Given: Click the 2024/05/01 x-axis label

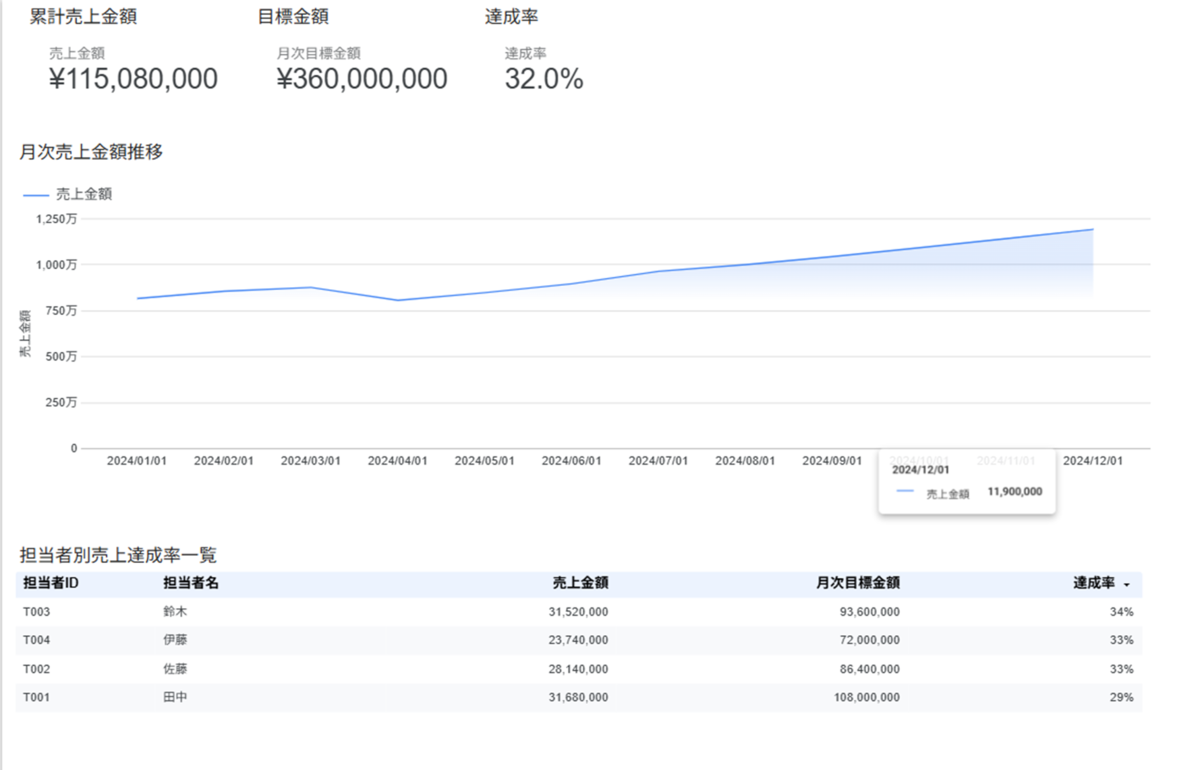Looking at the screenshot, I should pos(485,461).
